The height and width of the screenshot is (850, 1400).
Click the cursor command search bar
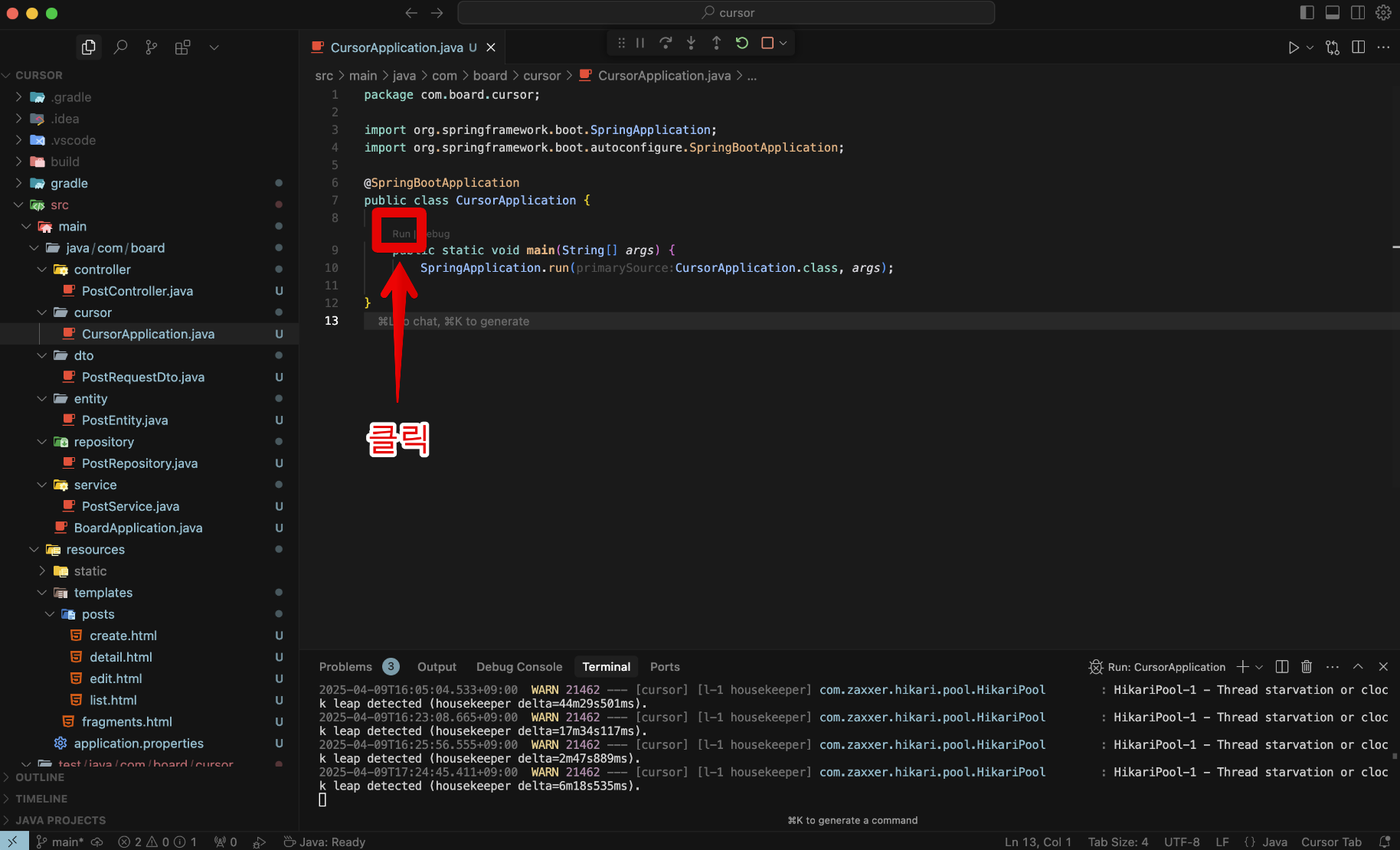[x=726, y=12]
